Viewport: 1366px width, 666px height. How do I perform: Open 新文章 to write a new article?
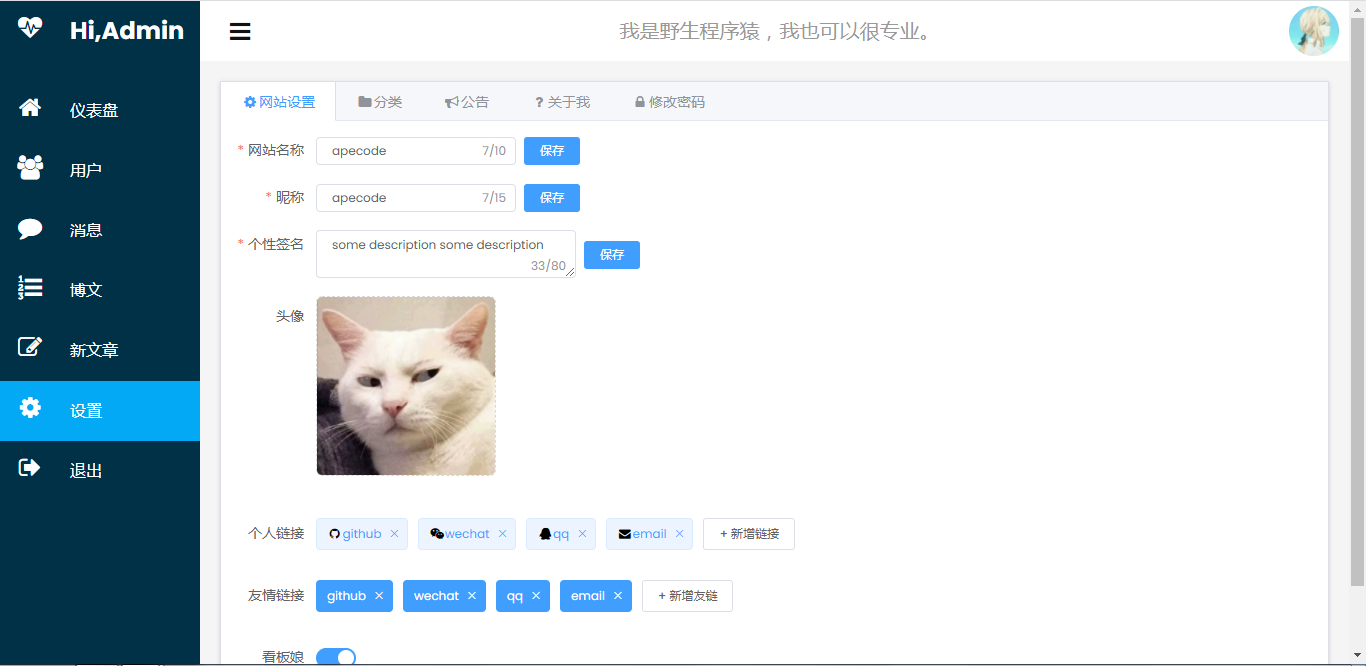coord(31,349)
